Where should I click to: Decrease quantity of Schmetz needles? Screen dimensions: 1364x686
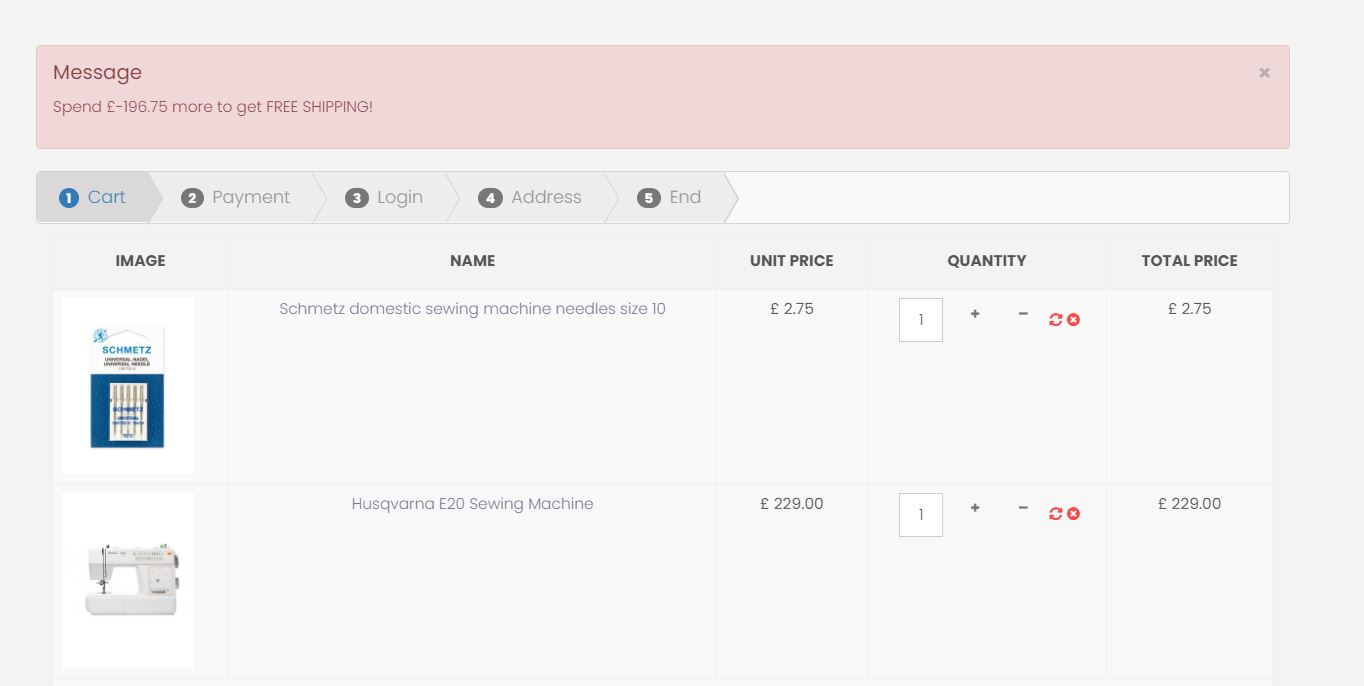coord(1023,314)
